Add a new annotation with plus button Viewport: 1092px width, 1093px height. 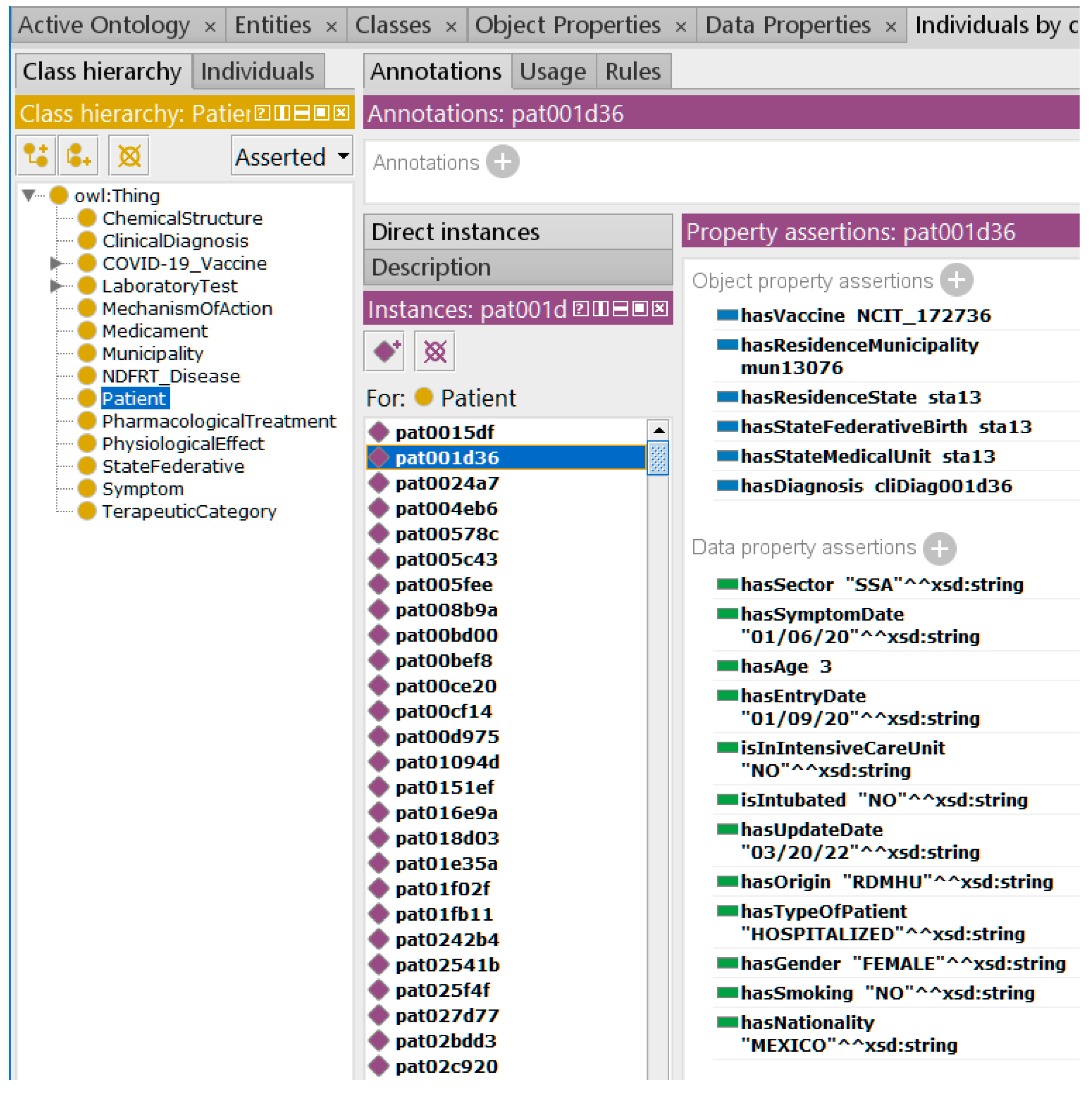coord(503,162)
